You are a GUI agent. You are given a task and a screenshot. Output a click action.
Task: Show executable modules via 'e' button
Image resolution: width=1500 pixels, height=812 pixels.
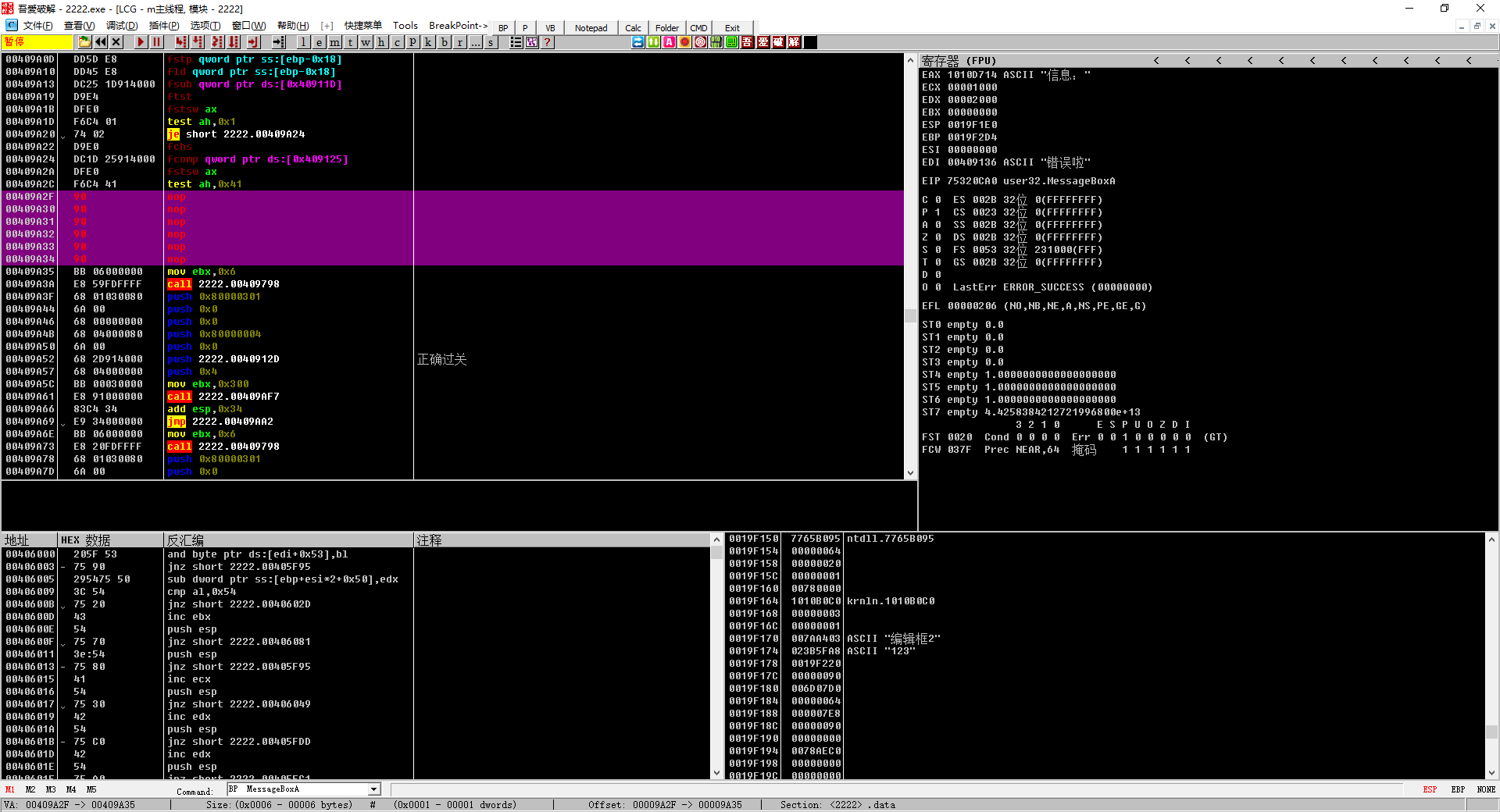coord(320,42)
